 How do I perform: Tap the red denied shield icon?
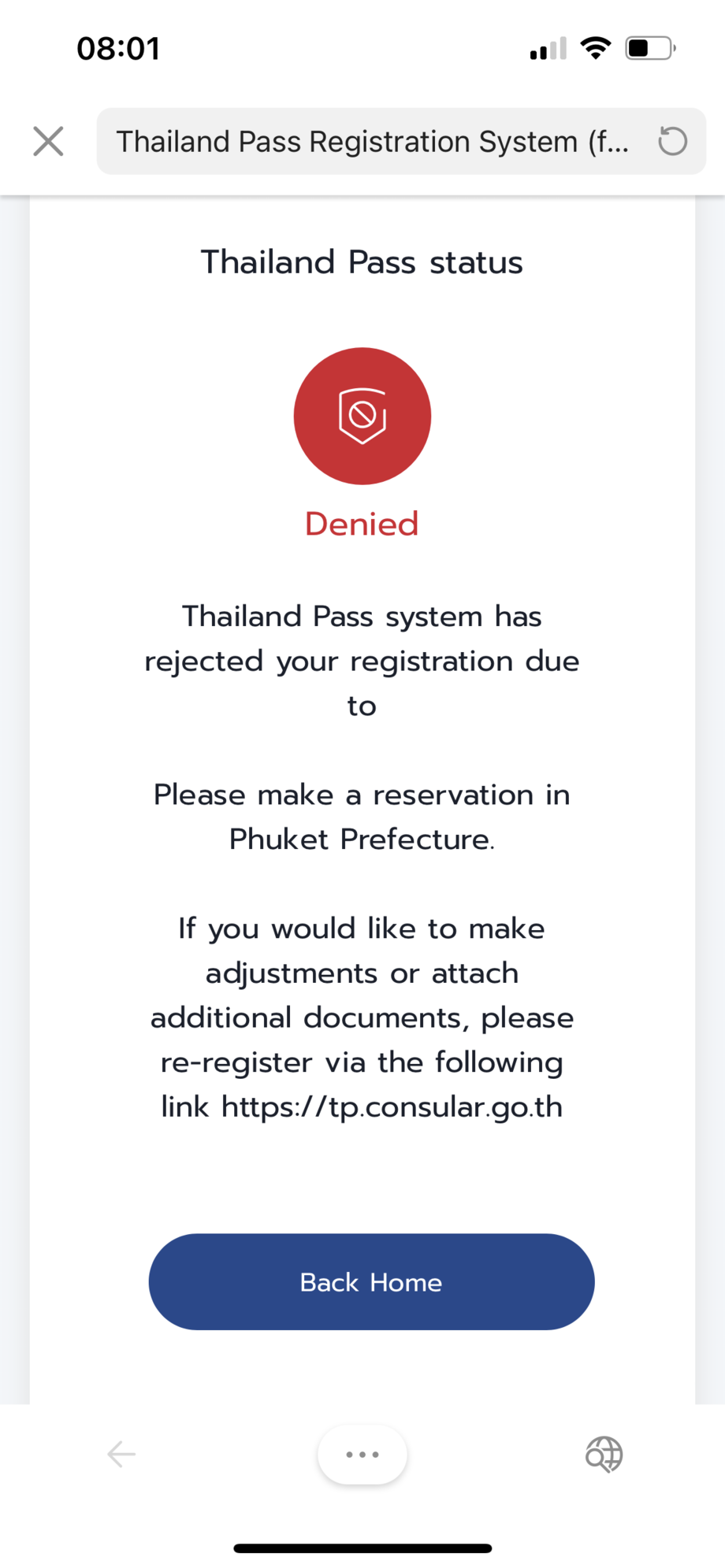(362, 416)
